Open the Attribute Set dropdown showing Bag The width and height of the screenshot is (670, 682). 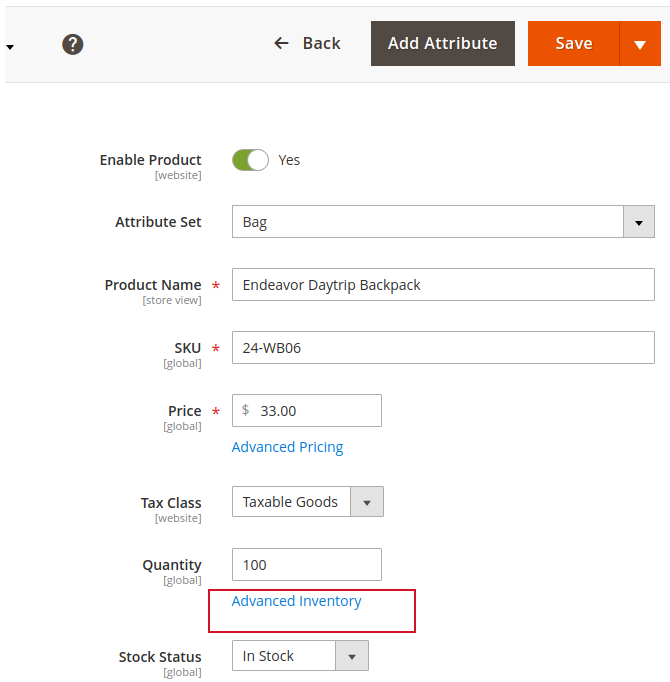pos(443,222)
